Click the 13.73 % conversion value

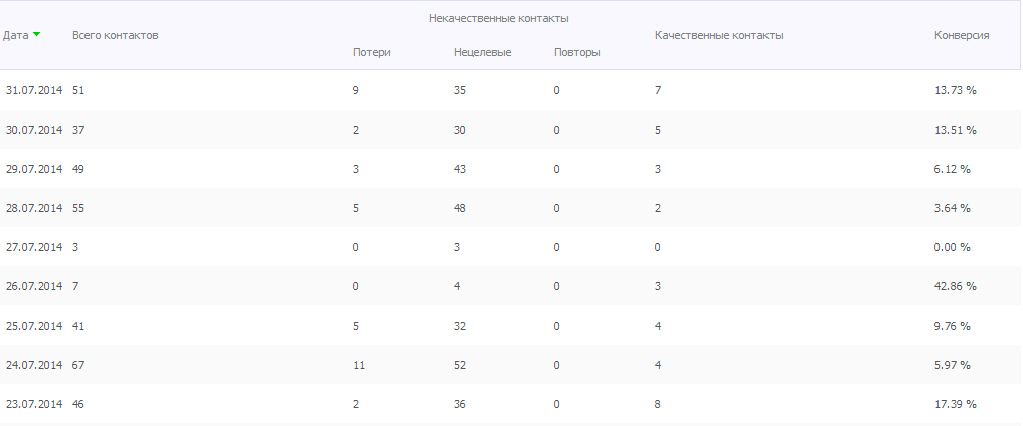tap(955, 91)
